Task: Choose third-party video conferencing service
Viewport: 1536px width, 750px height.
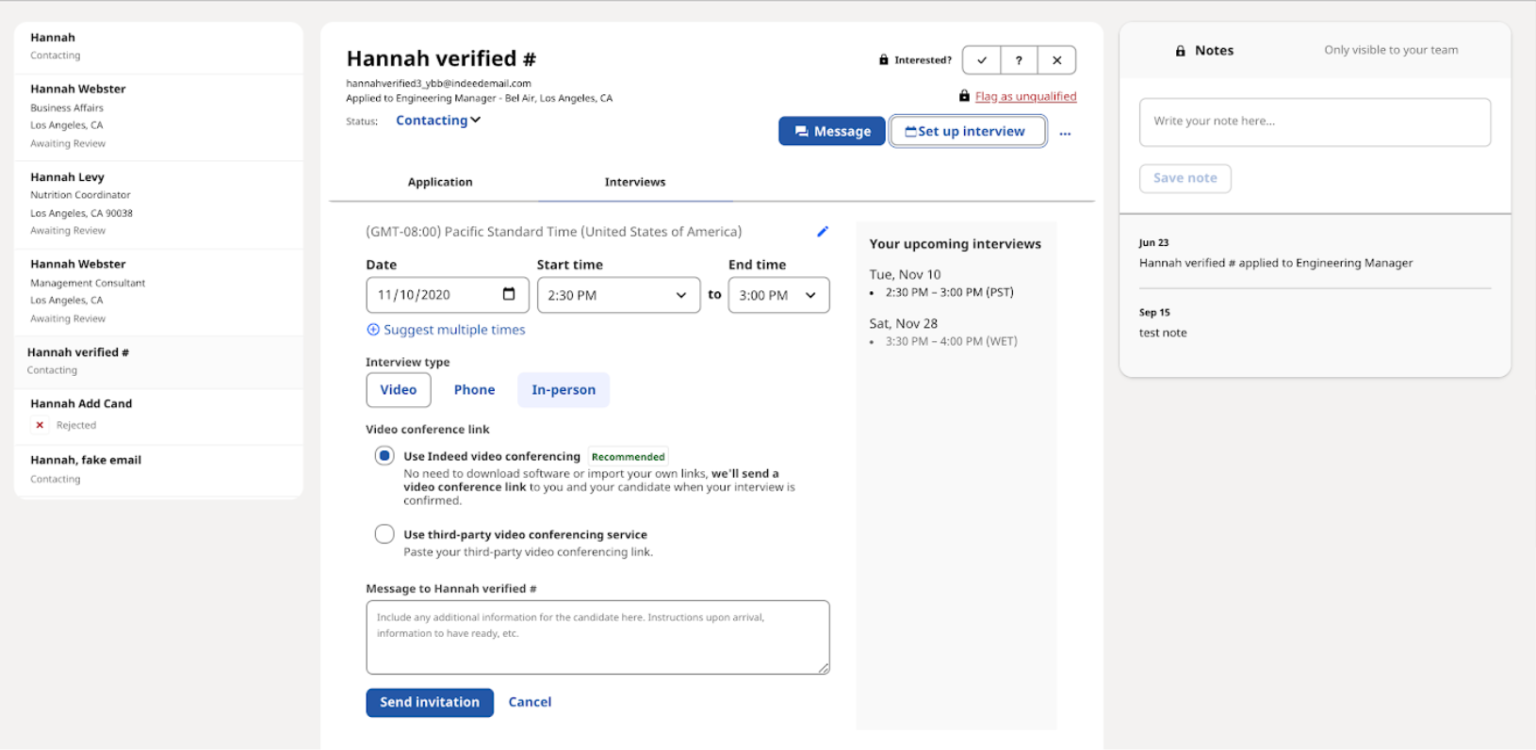Action: click(x=384, y=534)
